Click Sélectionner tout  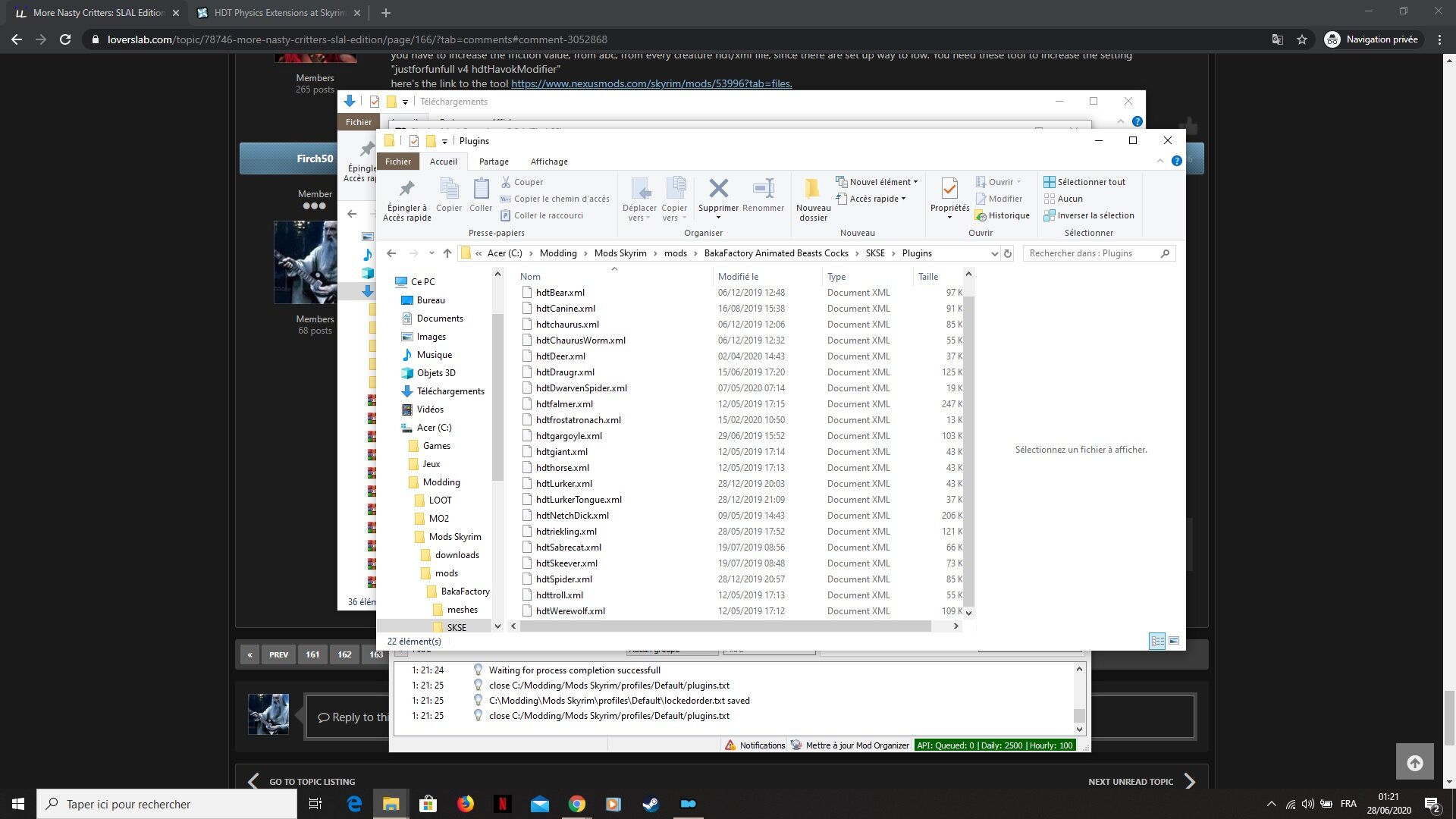1084,182
